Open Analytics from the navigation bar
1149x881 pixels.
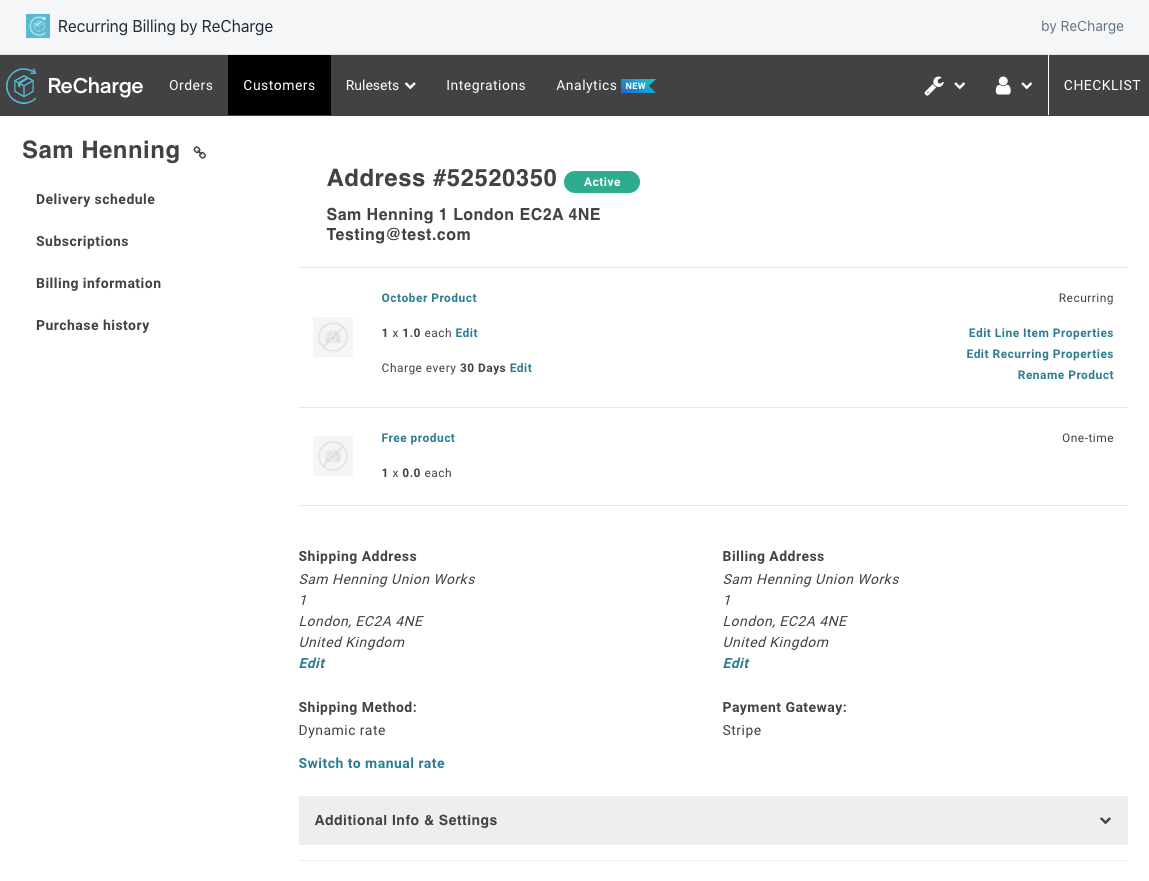point(586,86)
